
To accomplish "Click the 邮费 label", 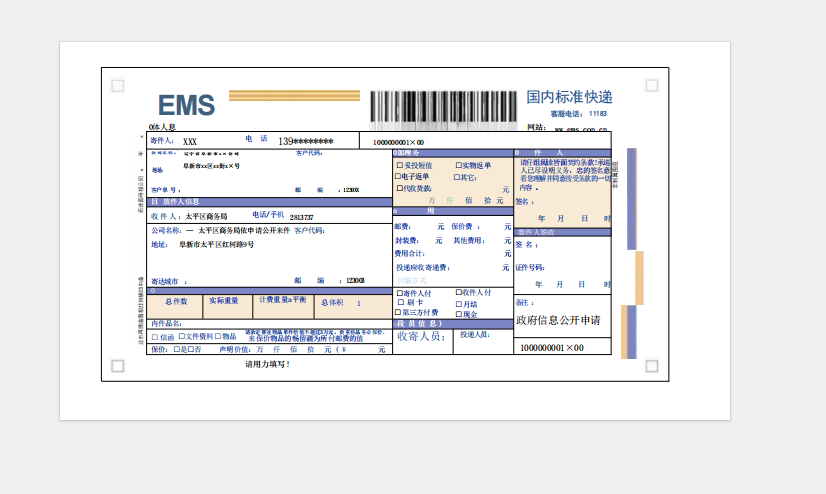I will coord(402,226).
